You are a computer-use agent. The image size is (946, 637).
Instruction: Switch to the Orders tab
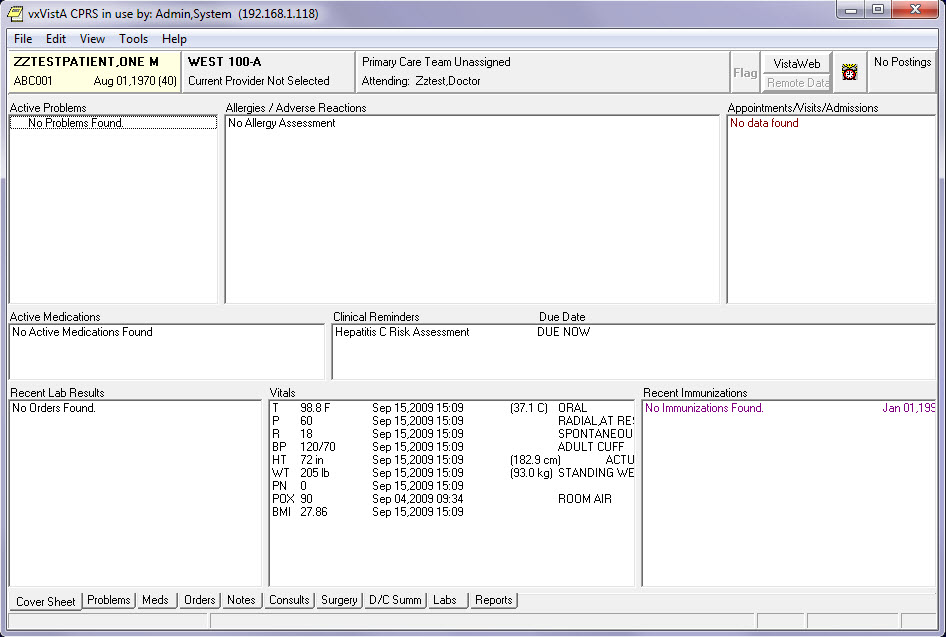[200, 600]
